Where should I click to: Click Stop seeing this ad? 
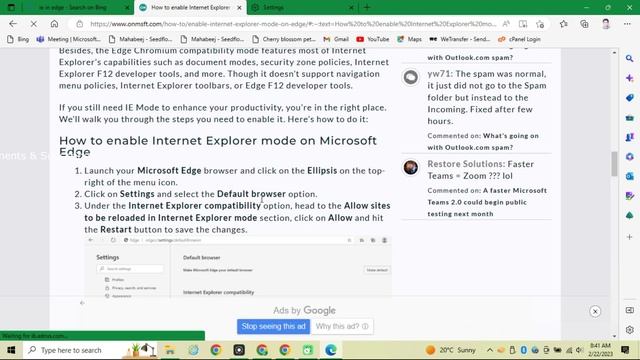coord(273,327)
